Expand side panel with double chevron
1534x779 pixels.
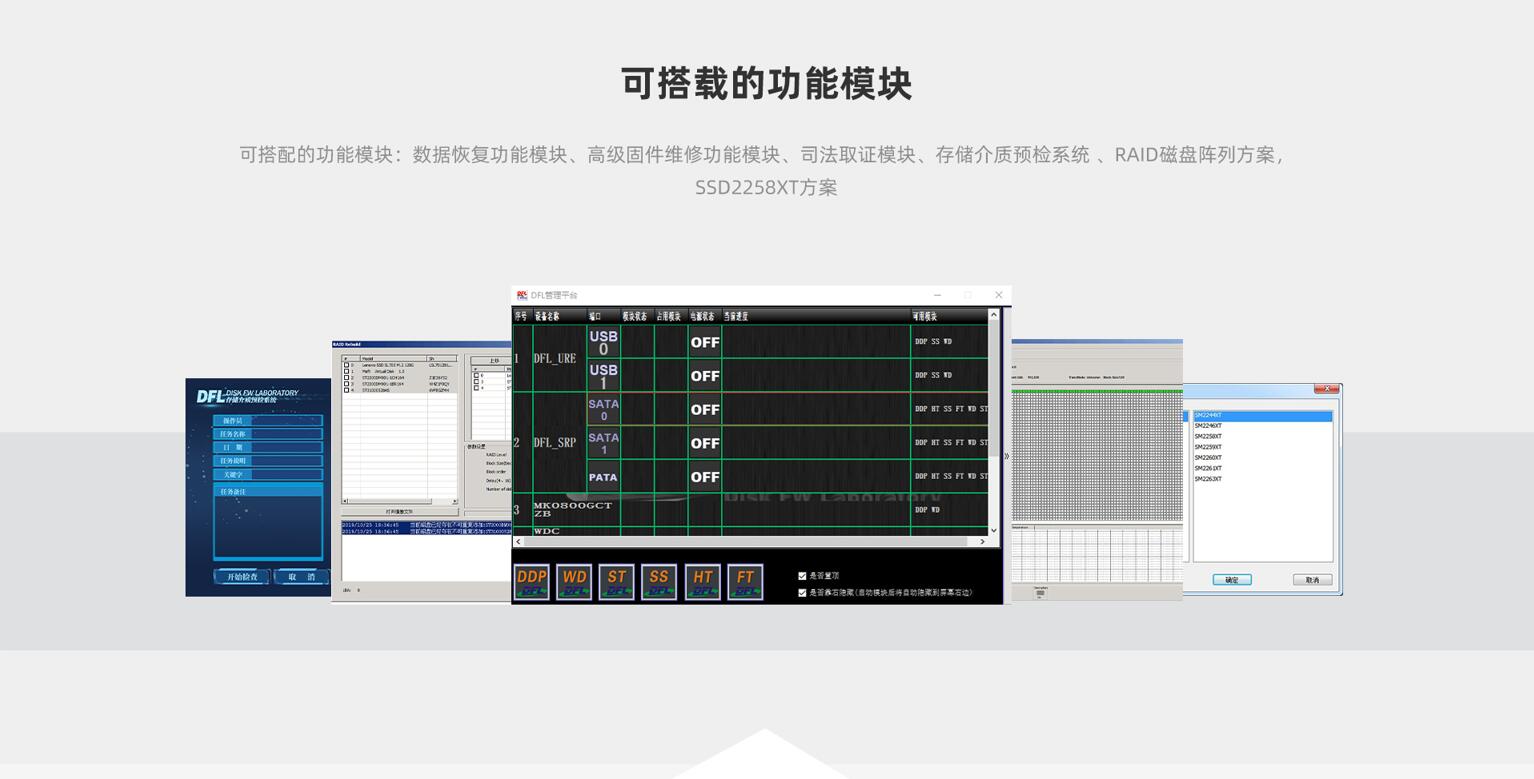pos(1006,457)
